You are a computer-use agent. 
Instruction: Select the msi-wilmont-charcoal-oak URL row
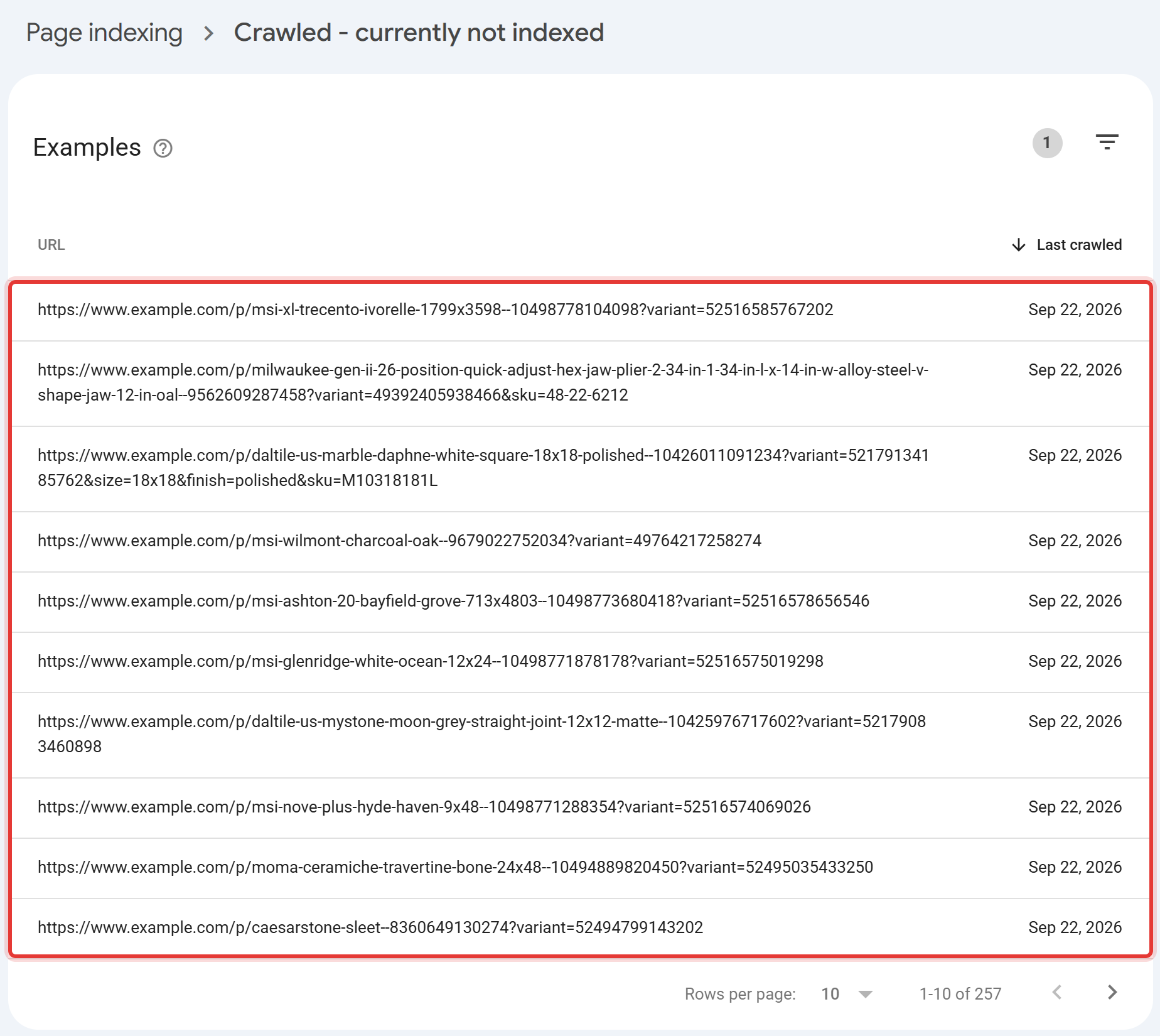[581, 542]
